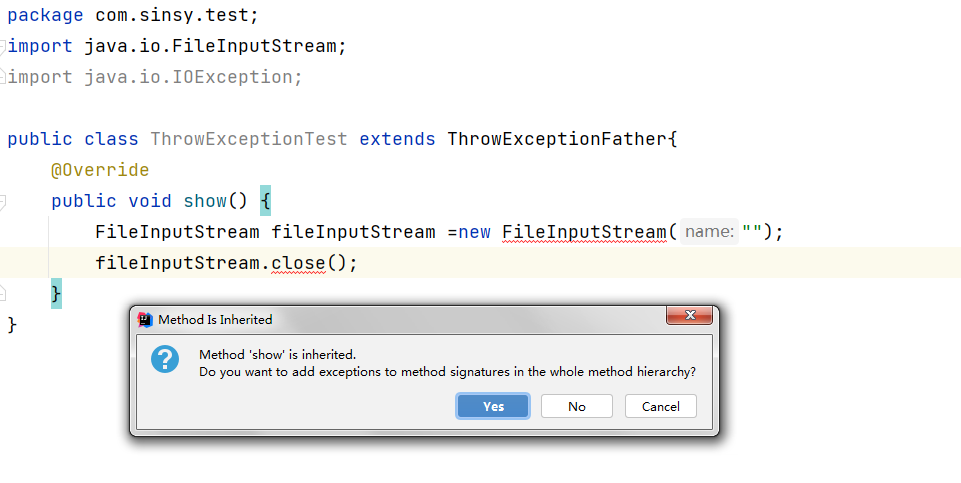
Task: Collapse the imports block fold marker
Action: pos(4,46)
